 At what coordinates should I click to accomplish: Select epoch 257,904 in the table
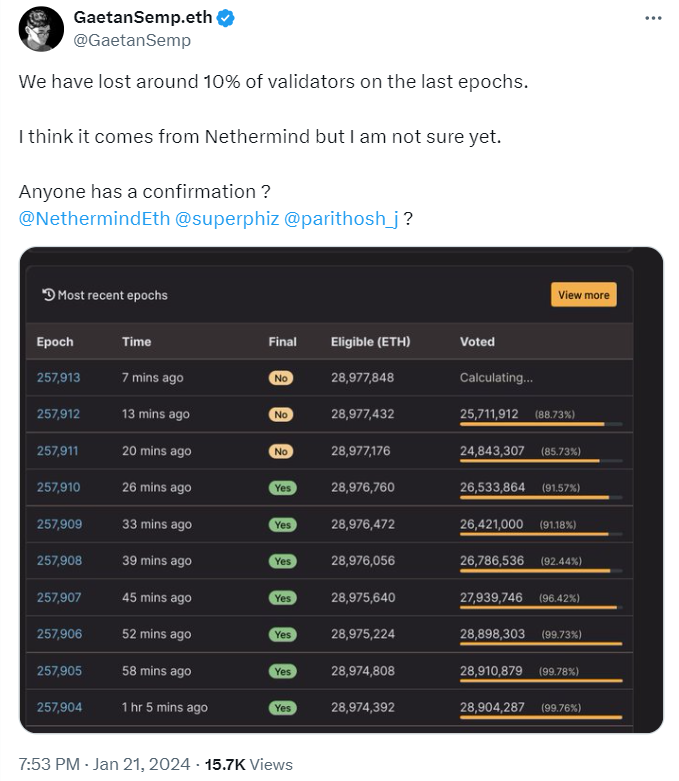pos(58,708)
